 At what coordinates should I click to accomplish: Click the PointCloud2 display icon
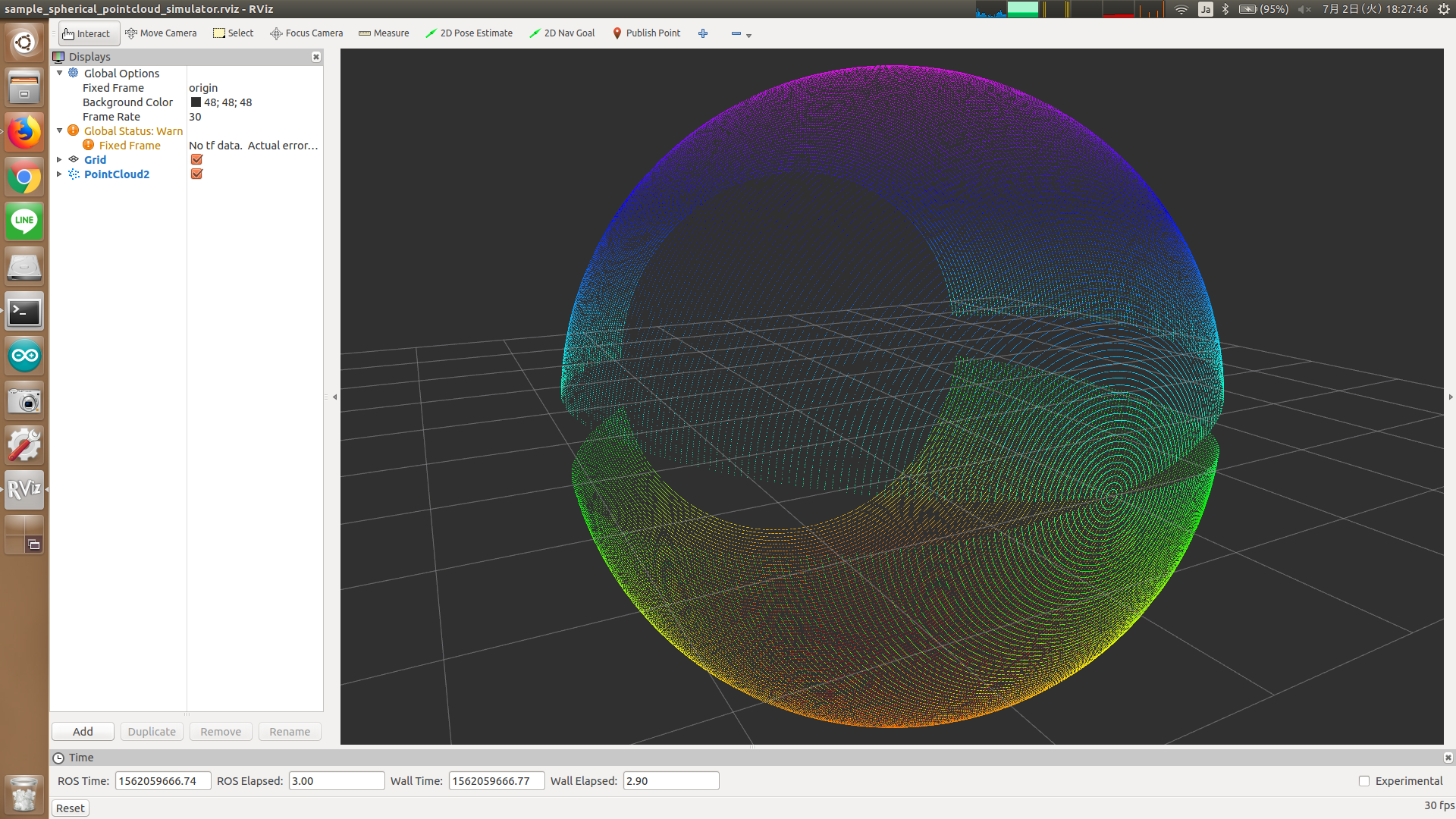[74, 174]
